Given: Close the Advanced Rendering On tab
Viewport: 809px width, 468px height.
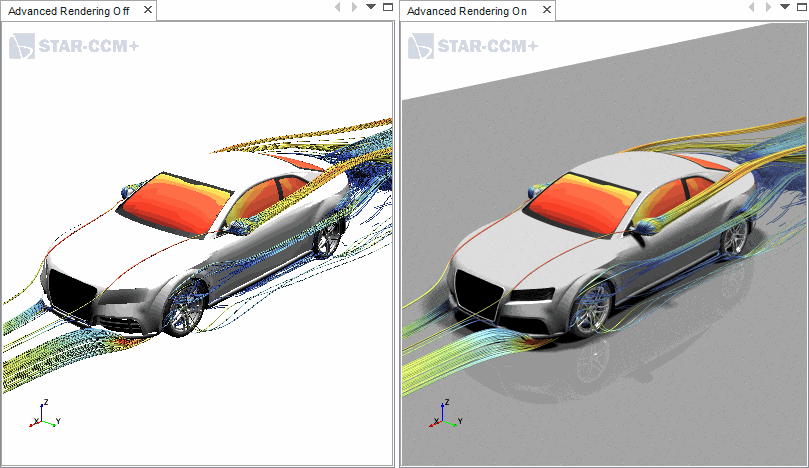Looking at the screenshot, I should [544, 10].
